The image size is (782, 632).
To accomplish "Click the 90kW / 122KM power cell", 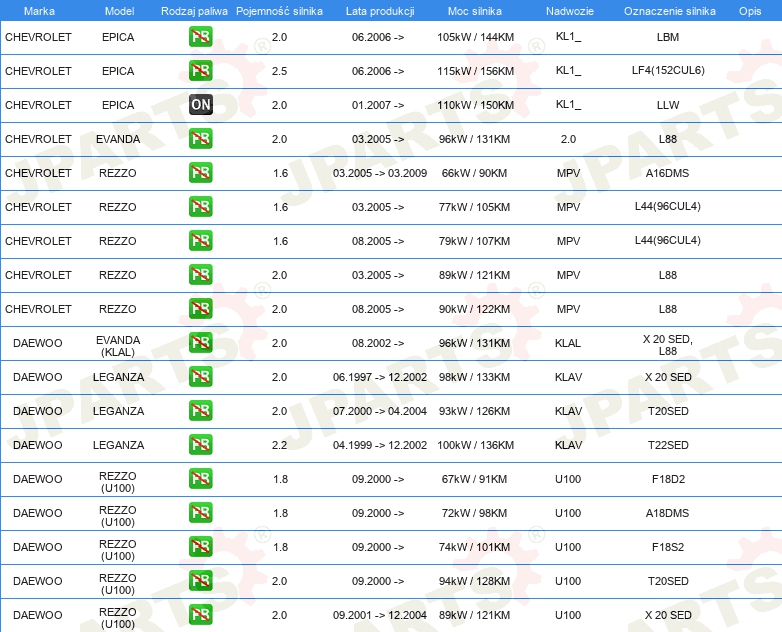I will 474,309.
